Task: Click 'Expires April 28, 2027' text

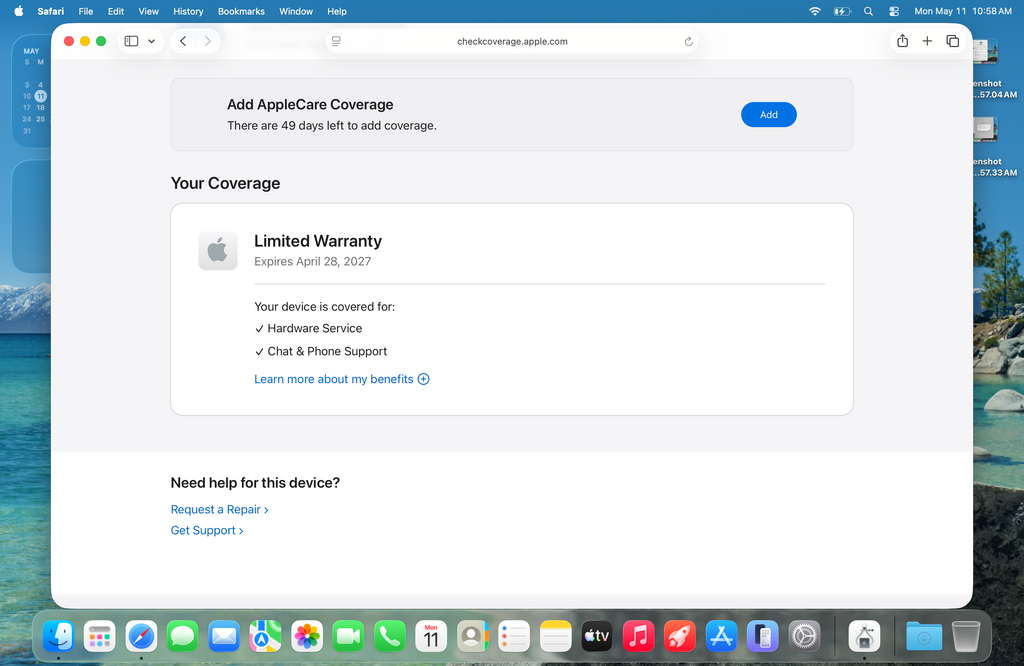Action: coord(312,261)
